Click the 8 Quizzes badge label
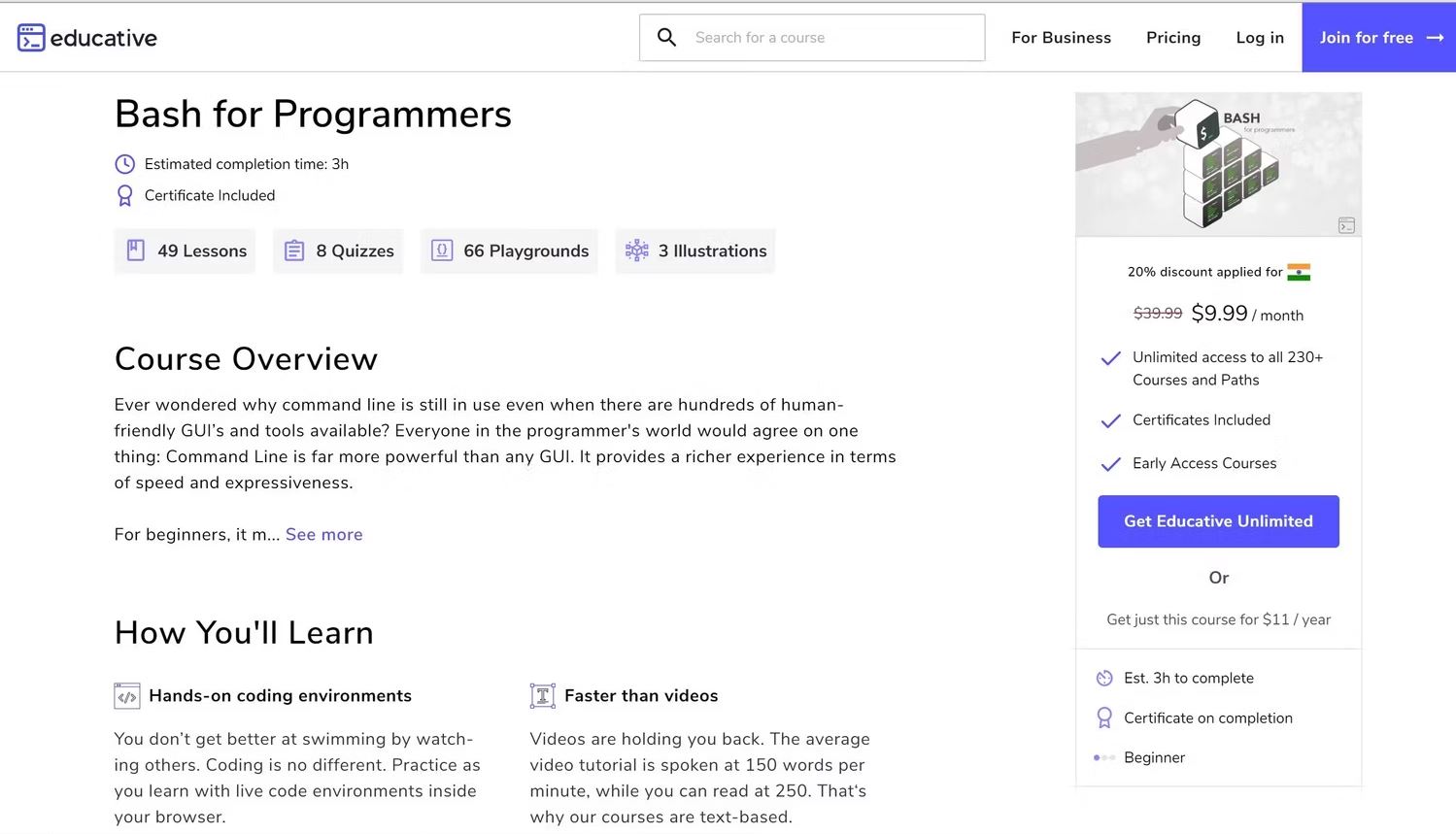The width and height of the screenshot is (1456, 834). 355,250
